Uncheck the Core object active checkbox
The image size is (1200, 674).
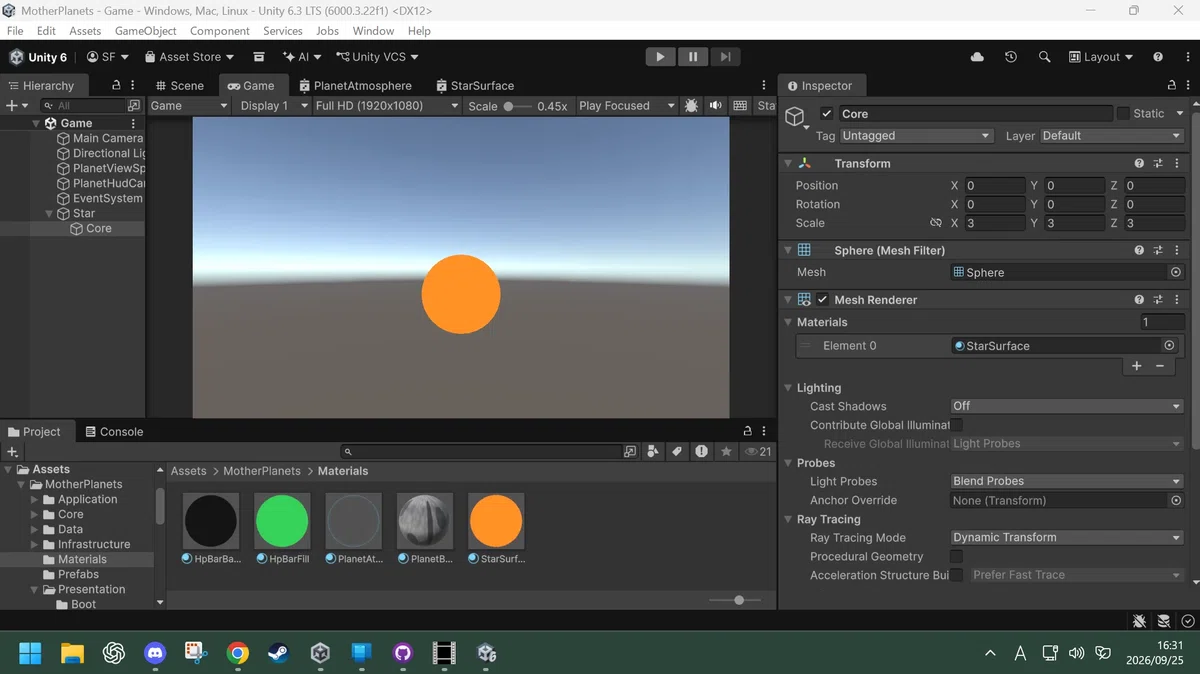click(x=826, y=114)
